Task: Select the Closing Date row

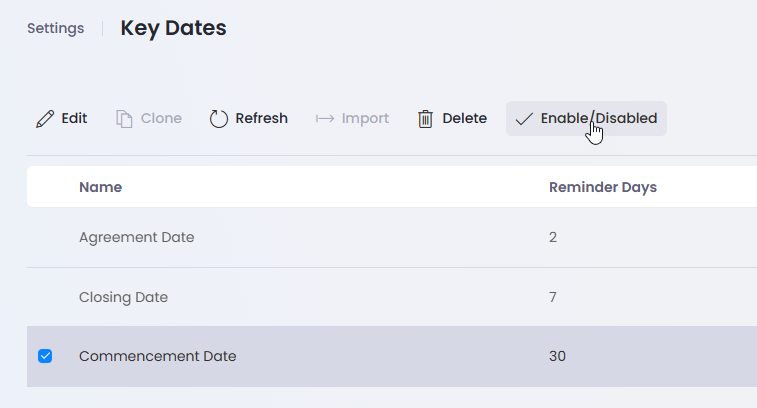Action: (x=392, y=297)
